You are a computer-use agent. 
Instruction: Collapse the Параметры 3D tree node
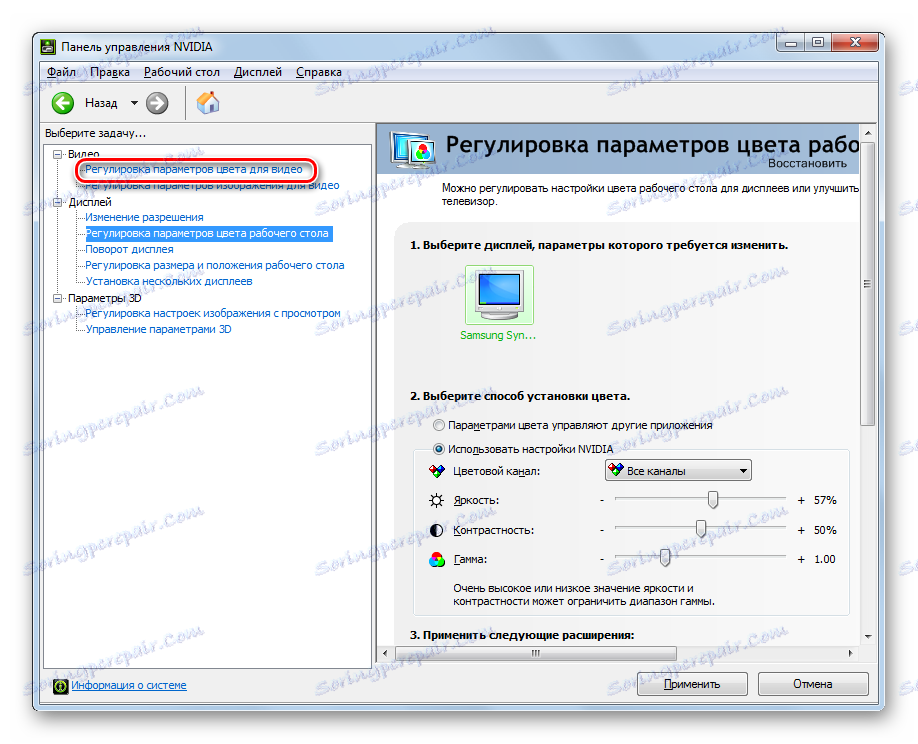(x=57, y=299)
